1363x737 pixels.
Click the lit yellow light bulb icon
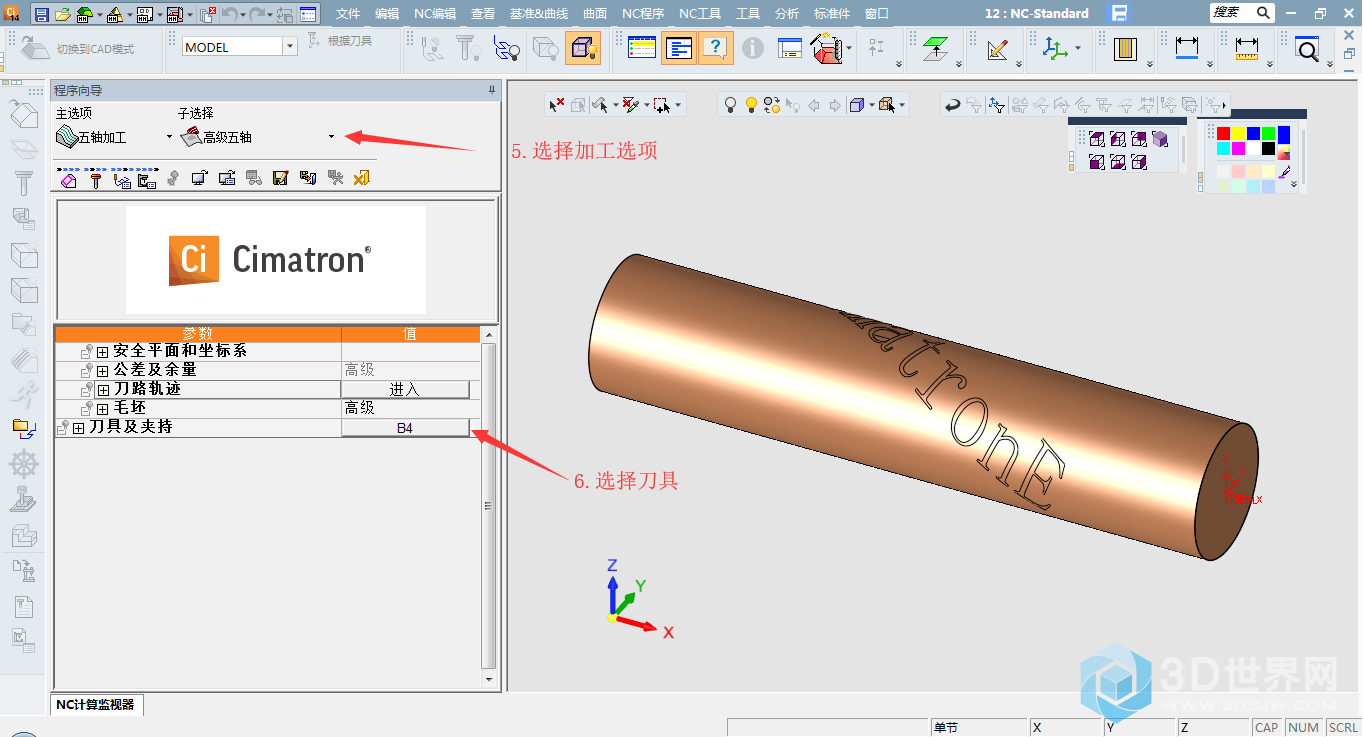[751, 104]
